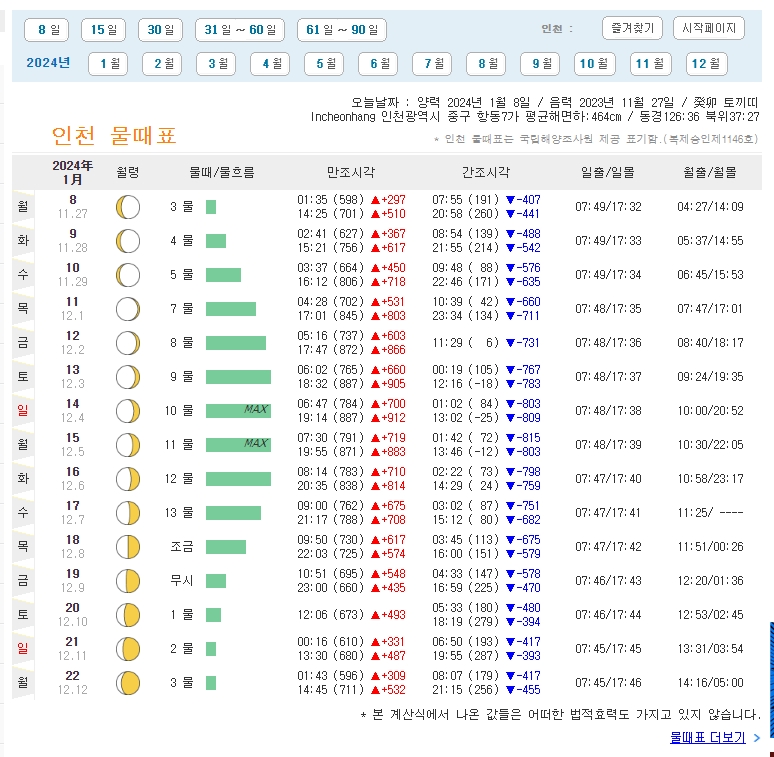Click the date 14 lunar 12.4
Screen dimensions: 774x757
tap(73, 411)
